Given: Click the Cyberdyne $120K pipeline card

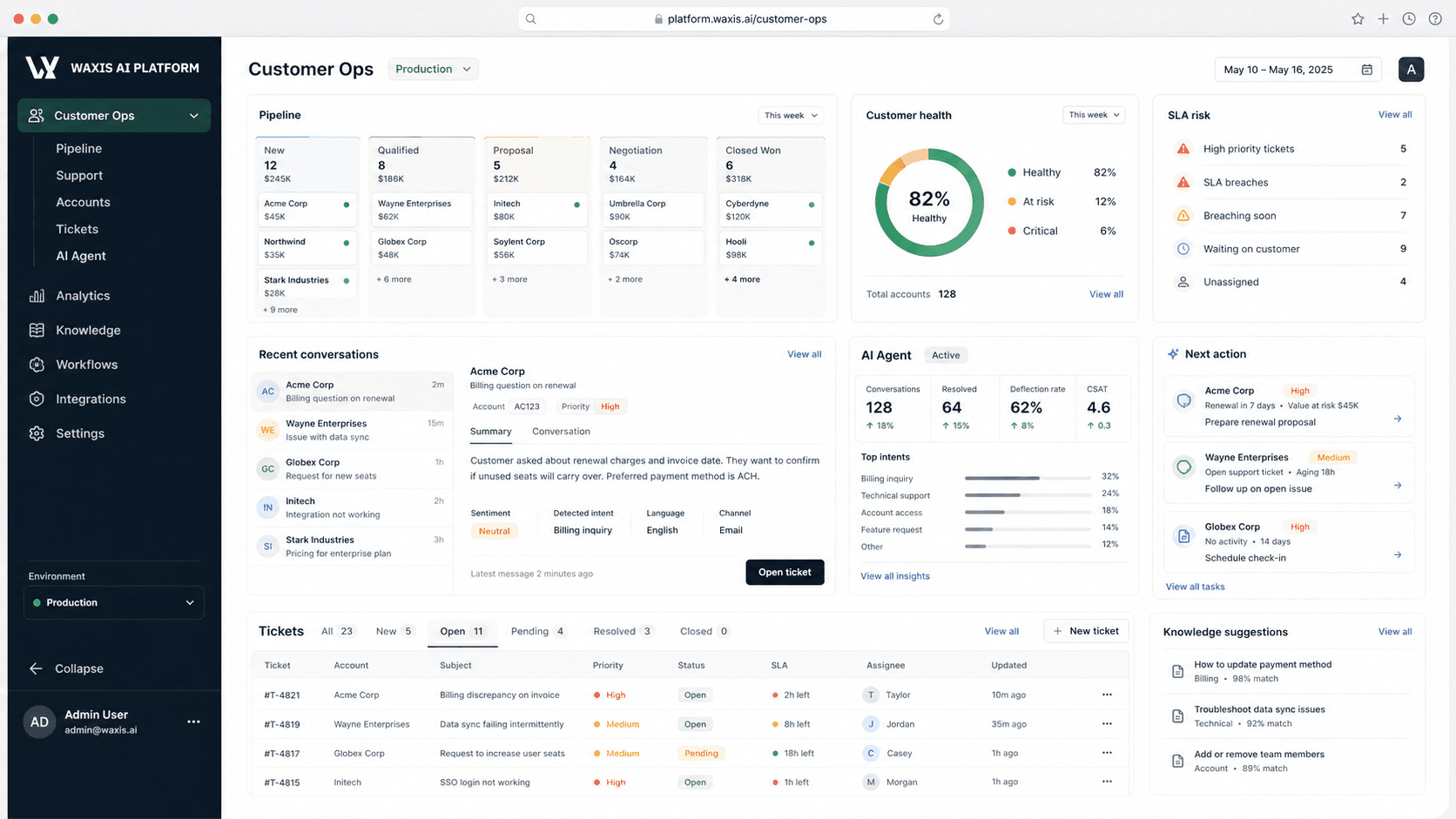Looking at the screenshot, I should point(770,210).
